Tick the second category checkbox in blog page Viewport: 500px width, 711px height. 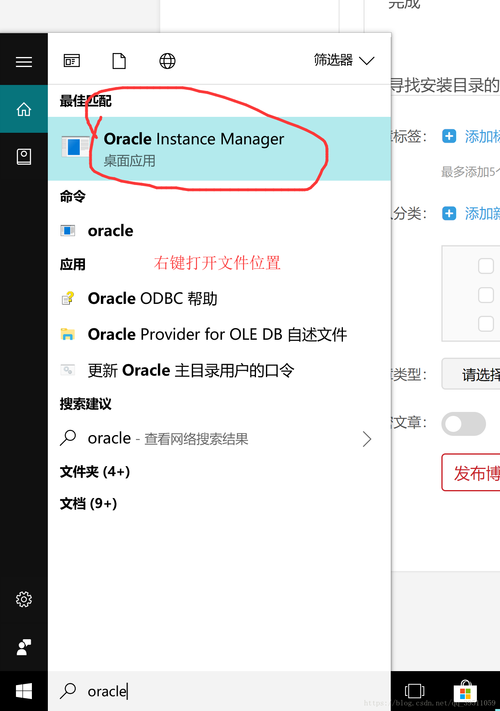[486, 295]
